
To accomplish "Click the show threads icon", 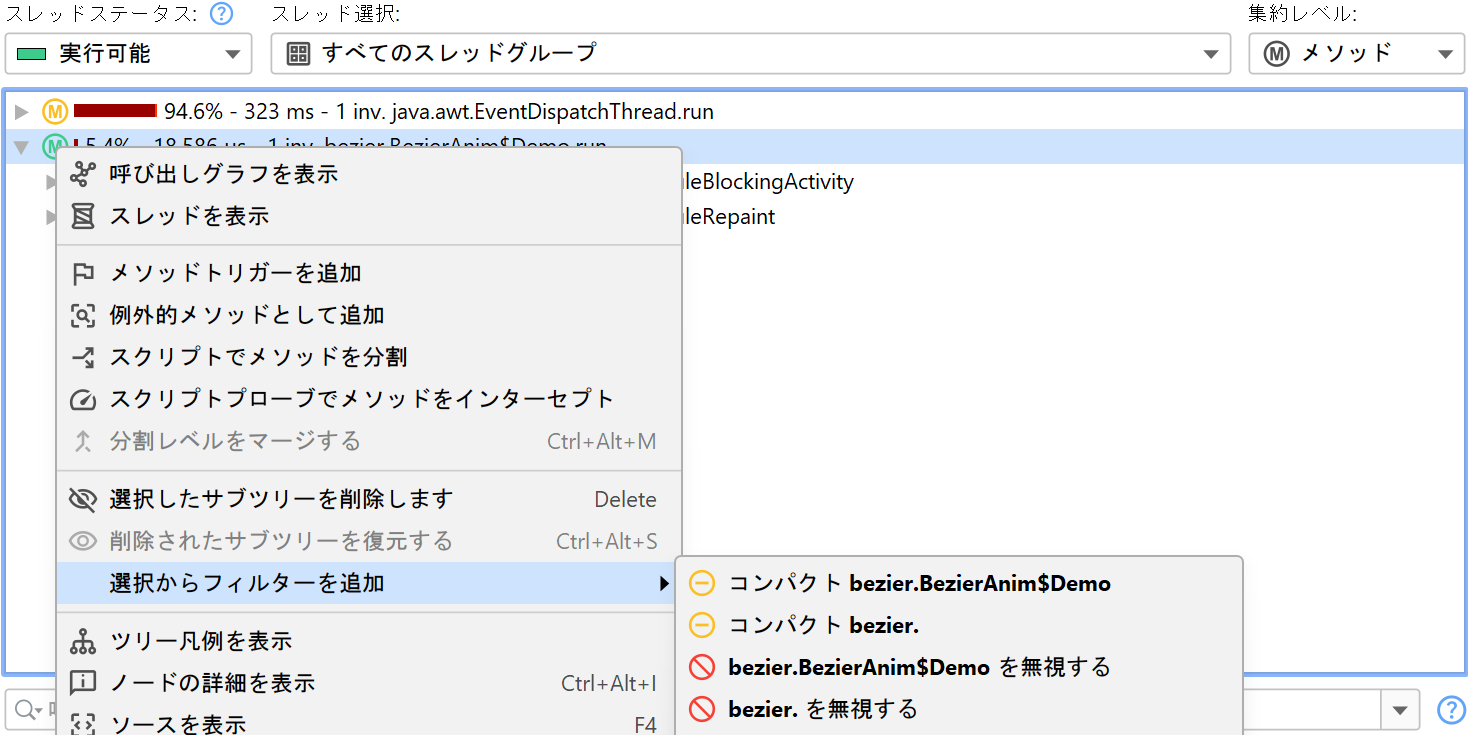I will click(83, 217).
